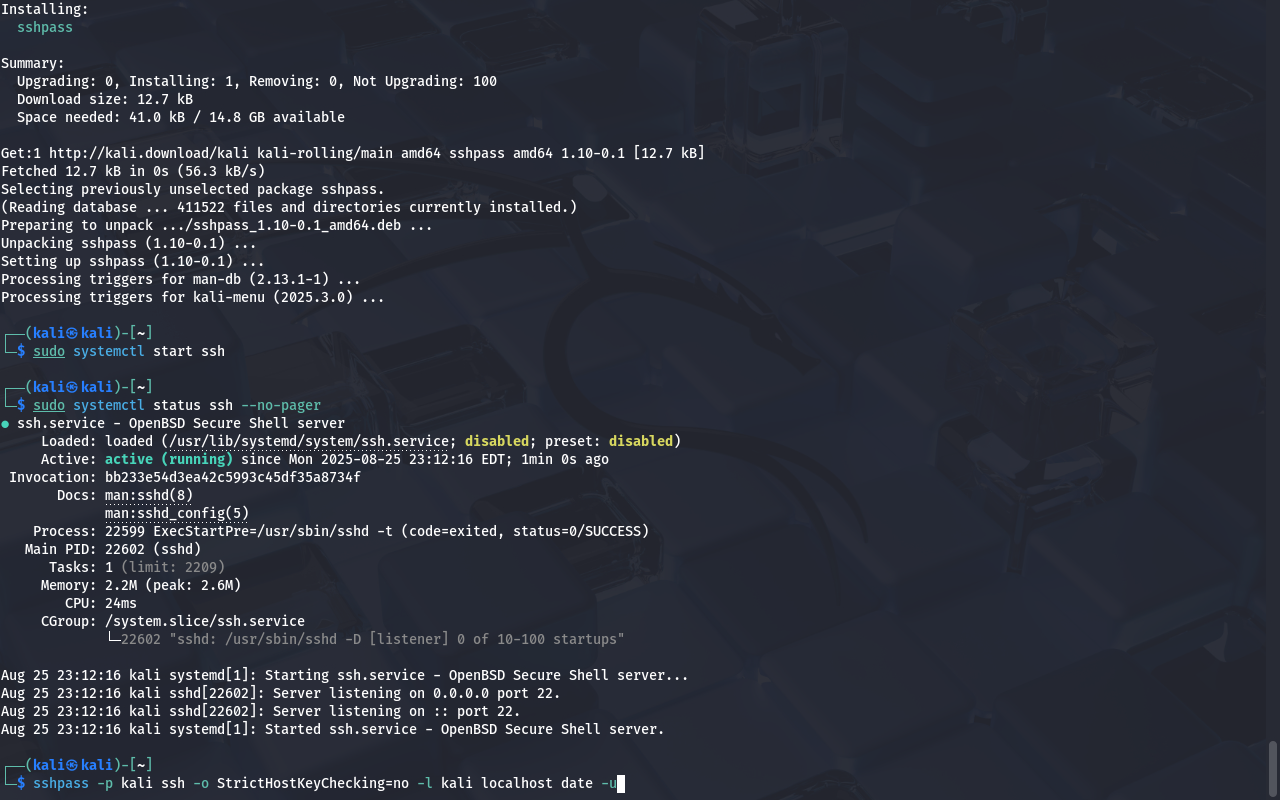
Task: Click the text cursor after 'date -u'
Action: click(x=621, y=784)
